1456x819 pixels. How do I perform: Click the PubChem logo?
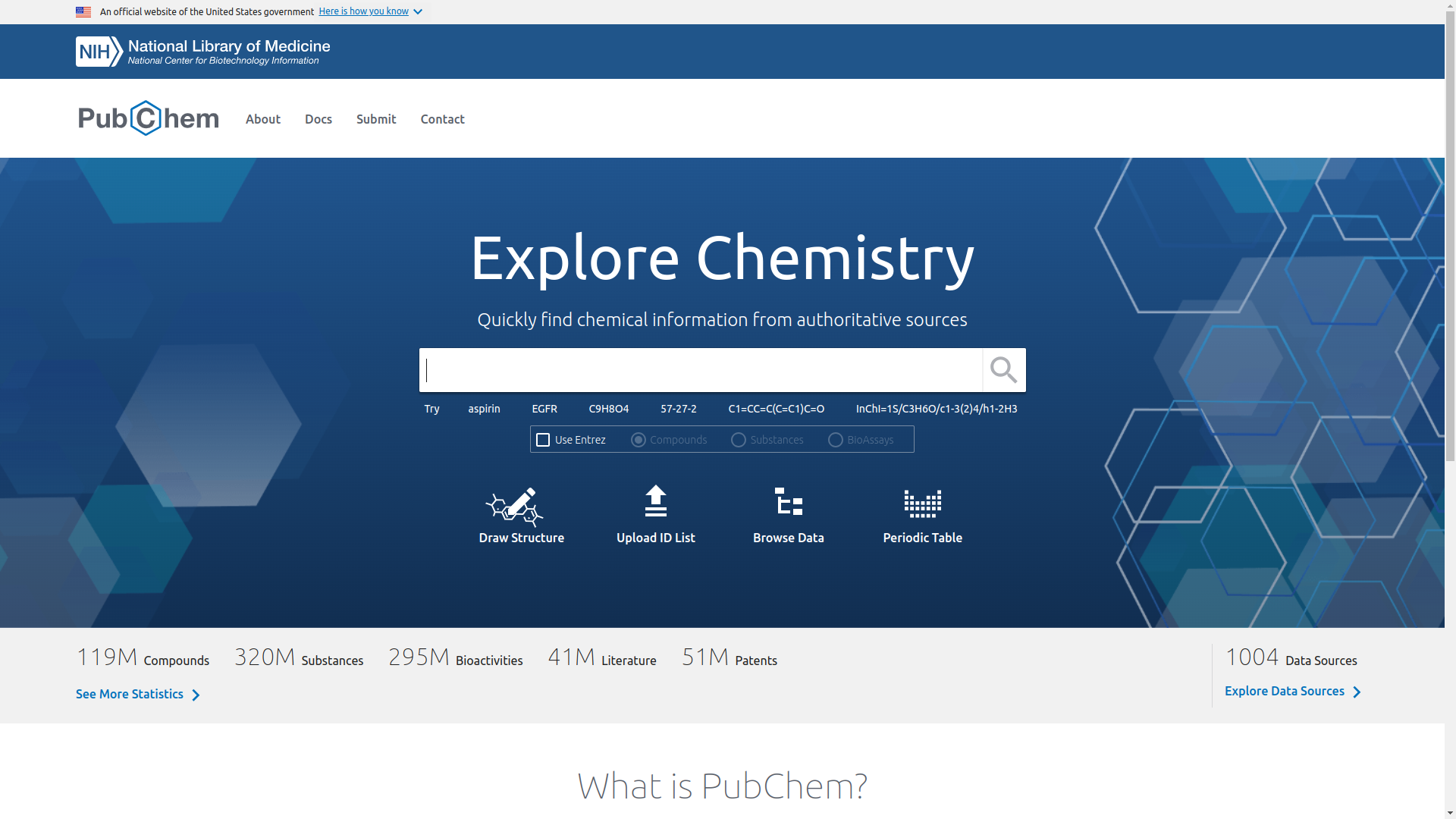pos(148,118)
